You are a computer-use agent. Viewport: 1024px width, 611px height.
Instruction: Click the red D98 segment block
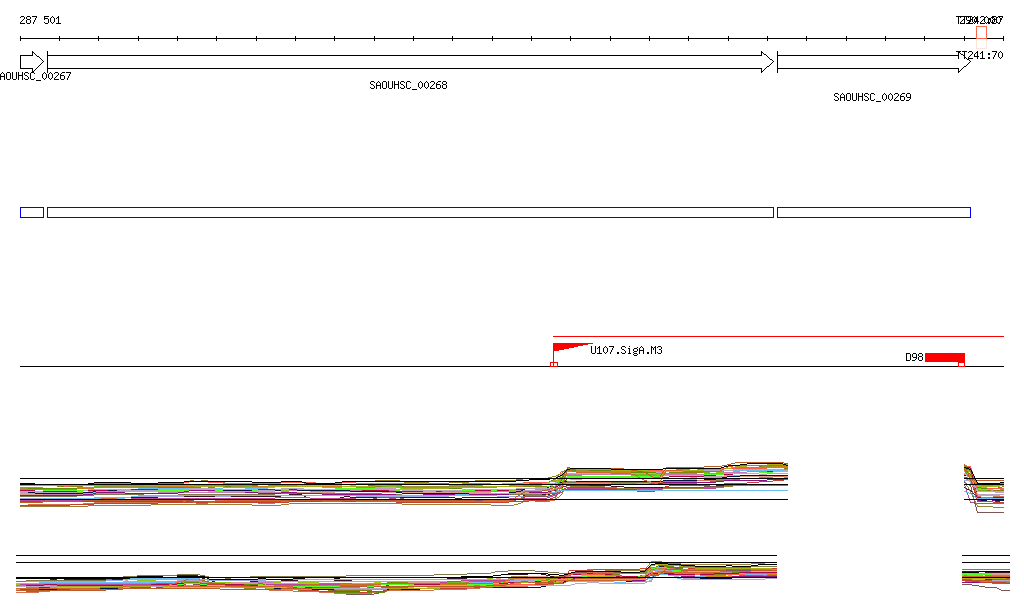[945, 358]
